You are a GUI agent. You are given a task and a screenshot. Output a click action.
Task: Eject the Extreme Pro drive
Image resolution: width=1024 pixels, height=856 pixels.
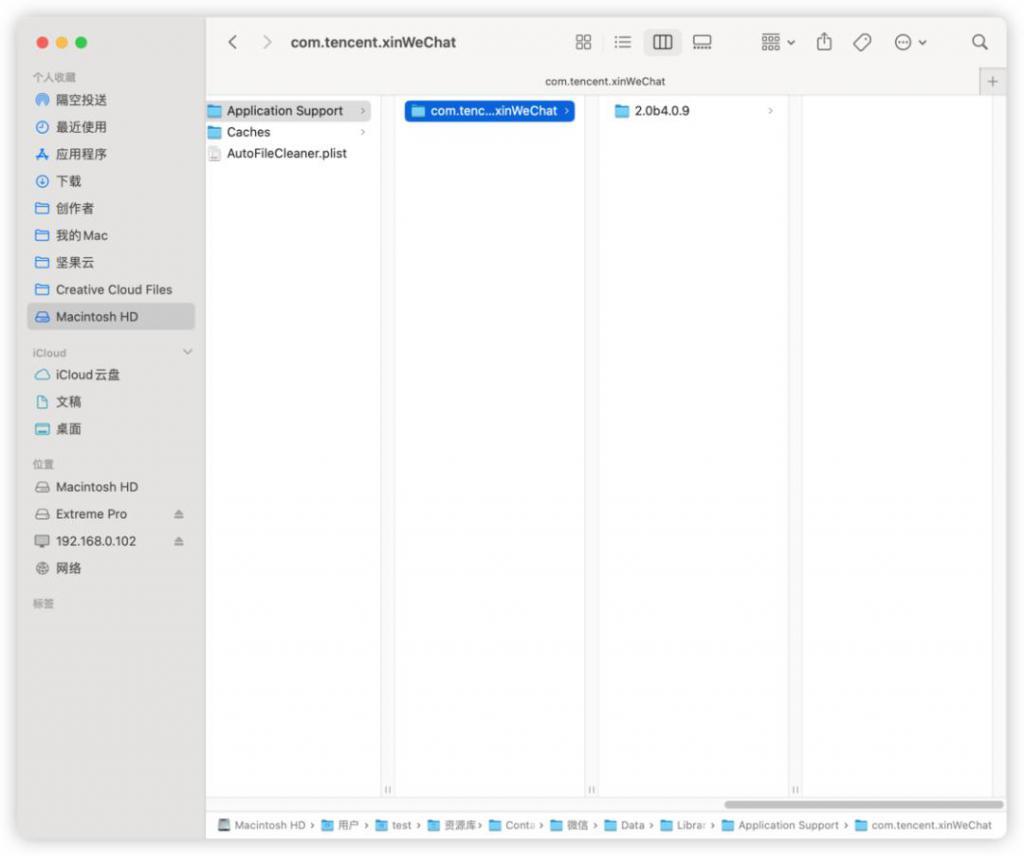[178, 515]
